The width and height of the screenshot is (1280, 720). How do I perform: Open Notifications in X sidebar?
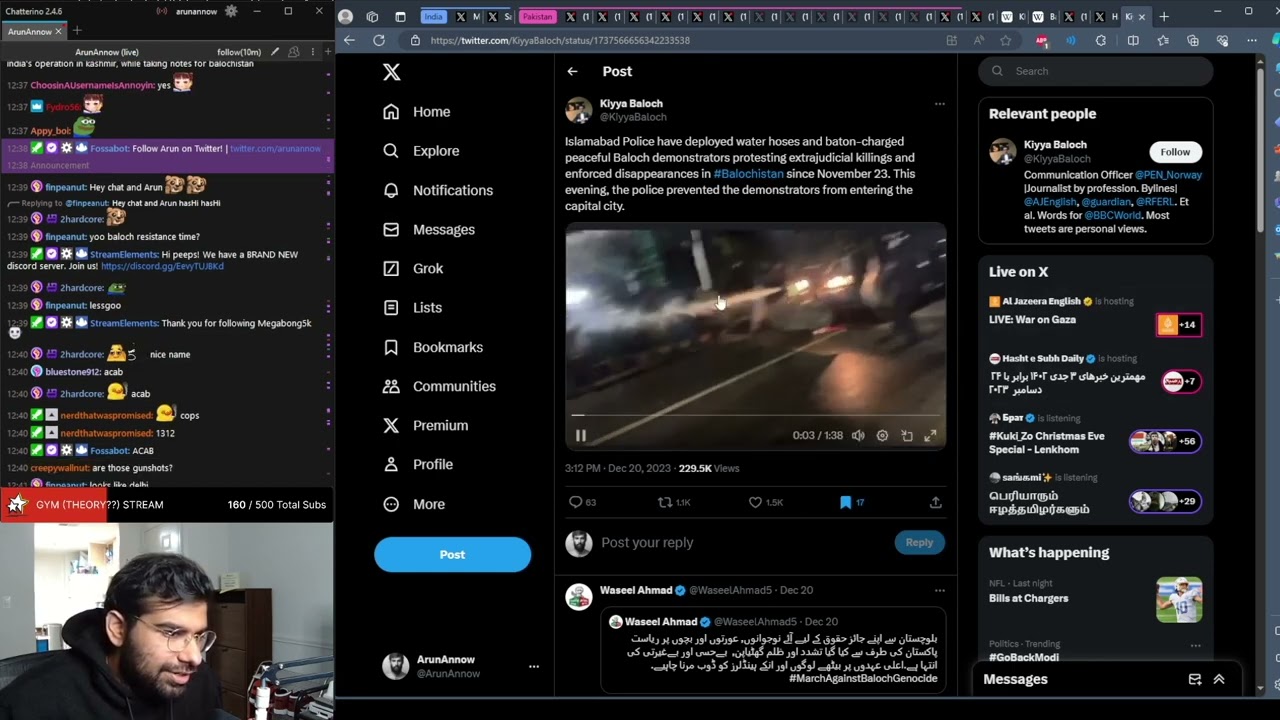438,190
